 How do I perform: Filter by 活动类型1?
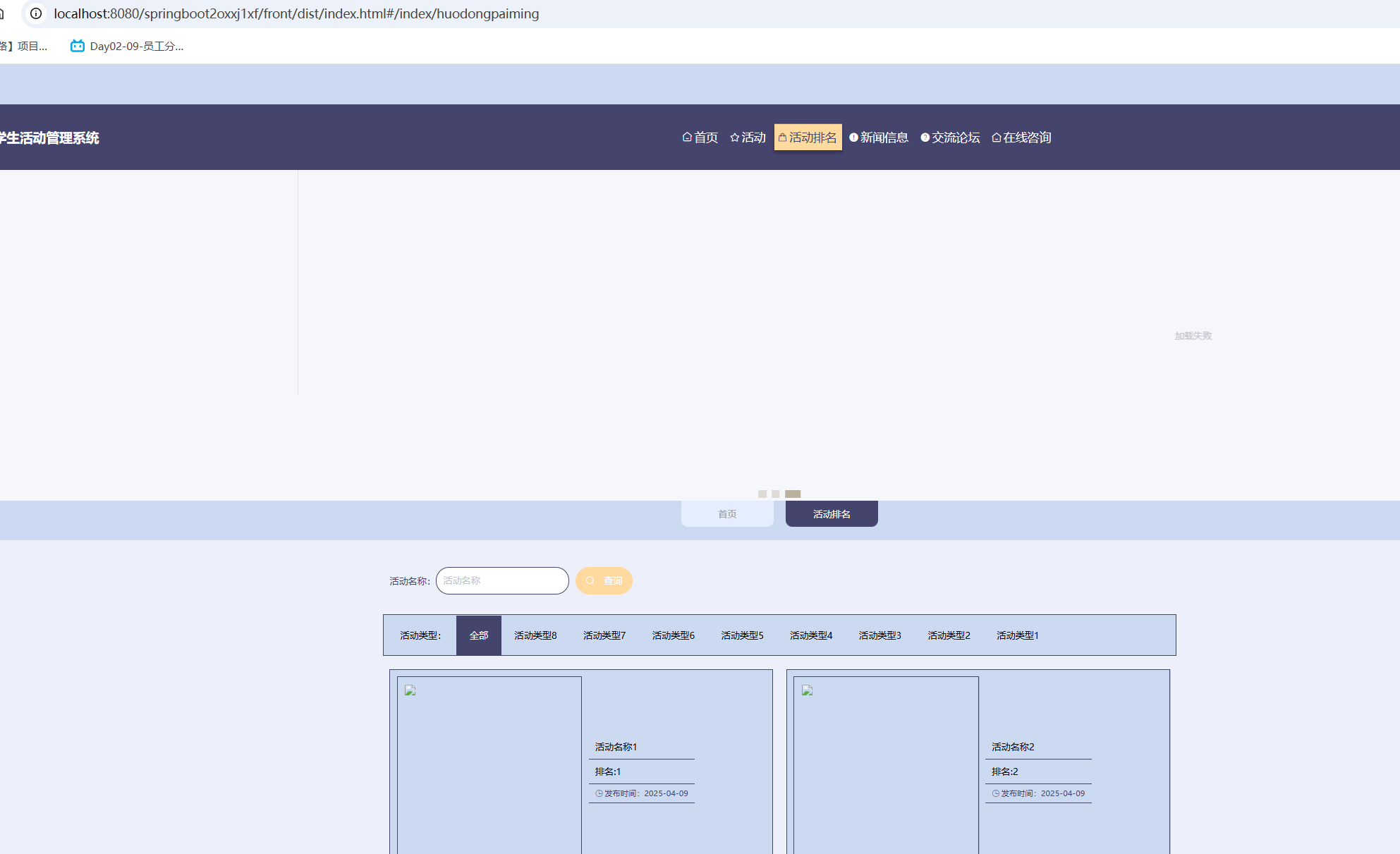point(1017,635)
